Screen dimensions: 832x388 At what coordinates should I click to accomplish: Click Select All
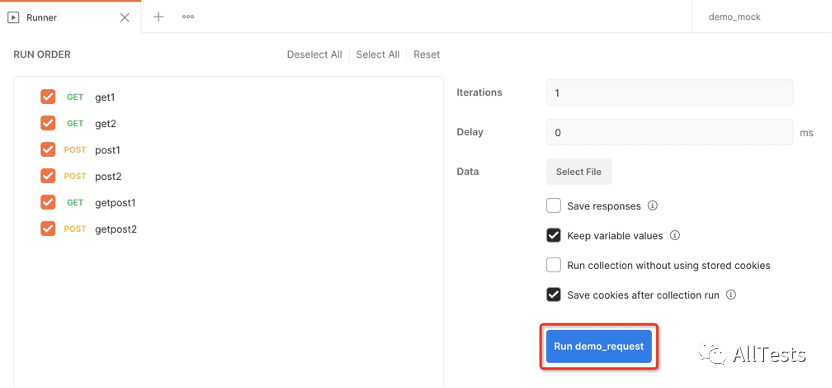coord(378,55)
